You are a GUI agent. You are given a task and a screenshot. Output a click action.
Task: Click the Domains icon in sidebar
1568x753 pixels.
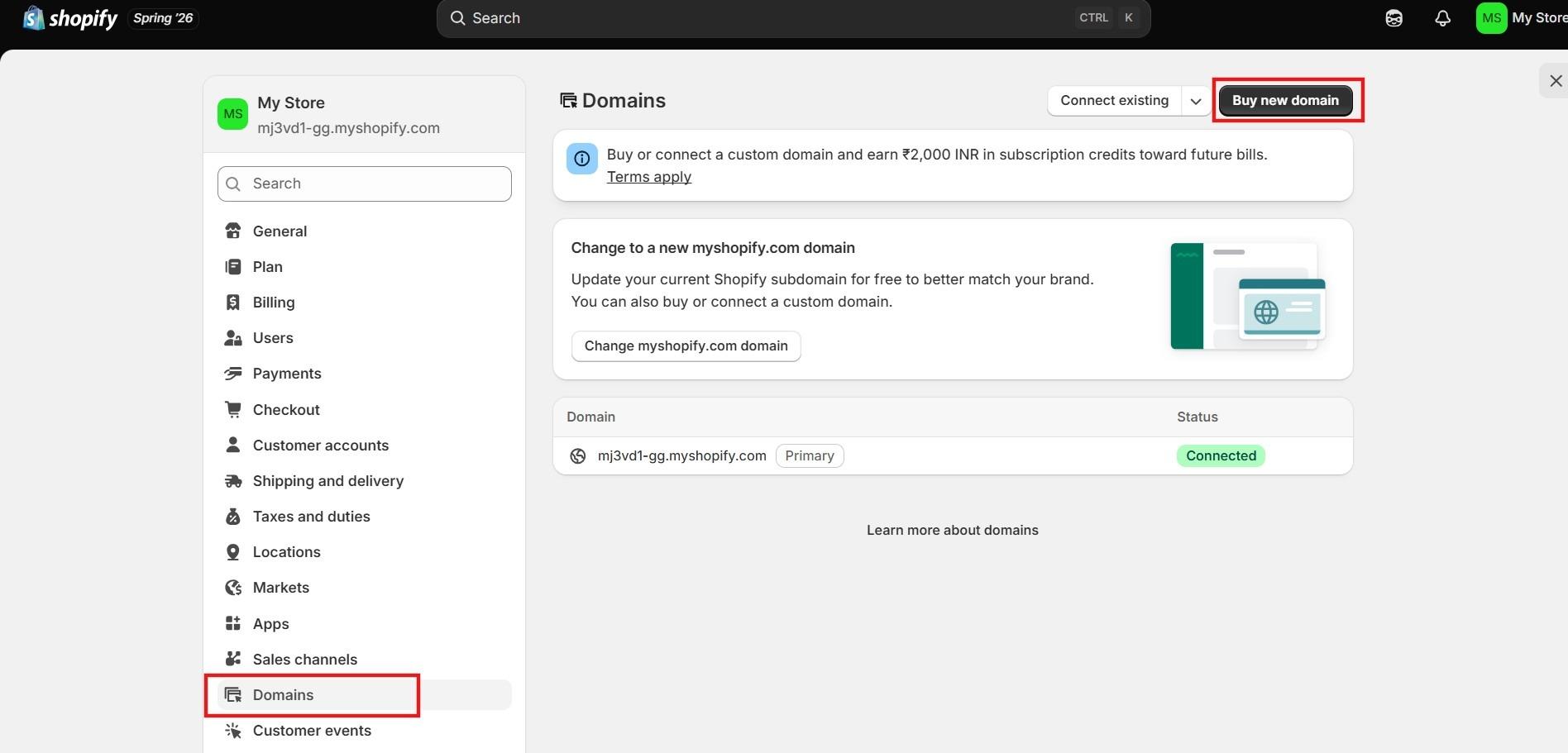point(233,694)
